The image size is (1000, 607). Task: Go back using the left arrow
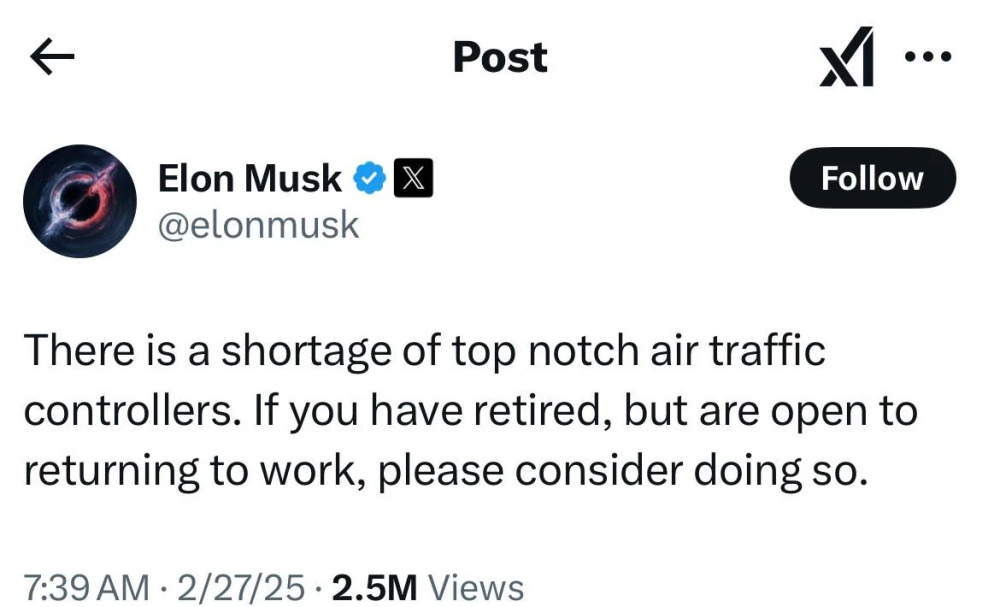[x=54, y=59]
